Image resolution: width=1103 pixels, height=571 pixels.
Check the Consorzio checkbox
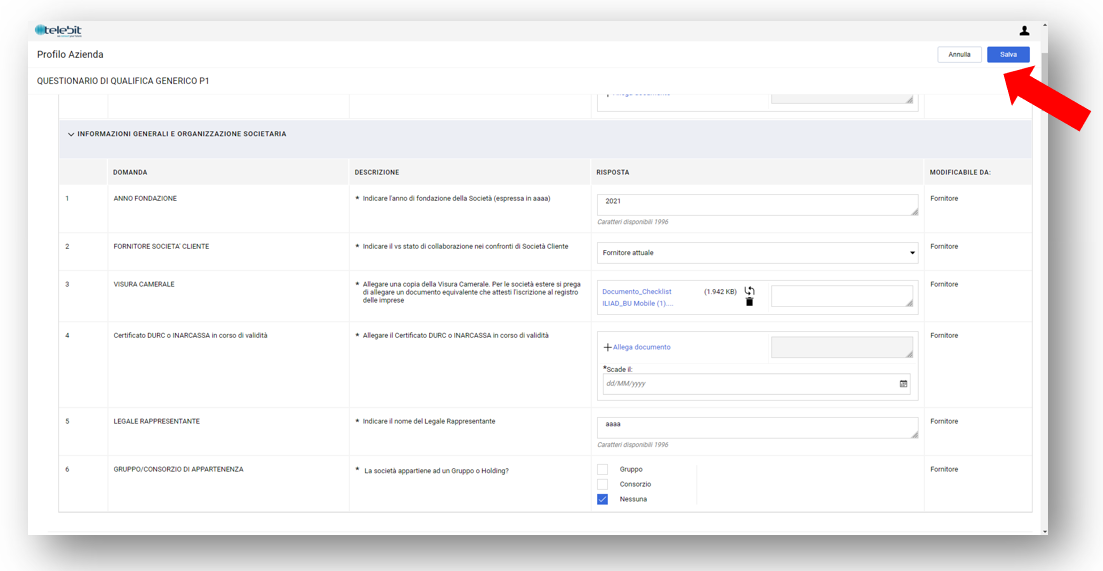[602, 484]
